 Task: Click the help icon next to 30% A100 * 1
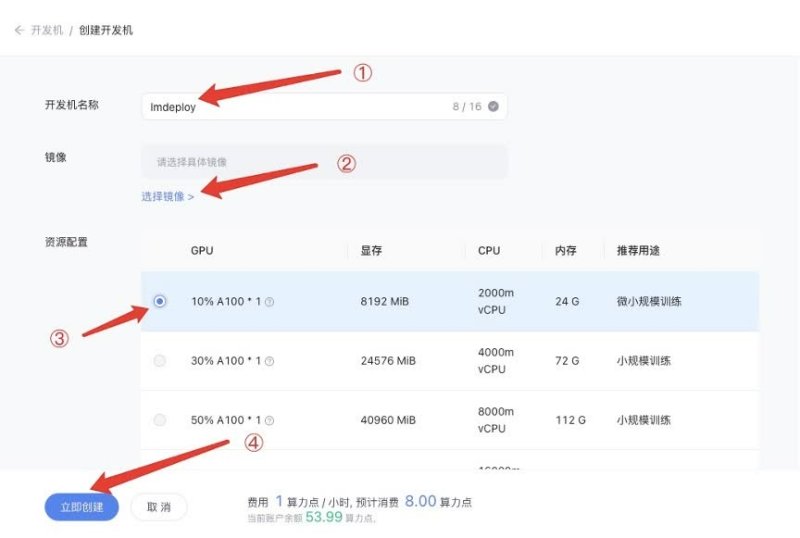pyautogui.click(x=269, y=361)
